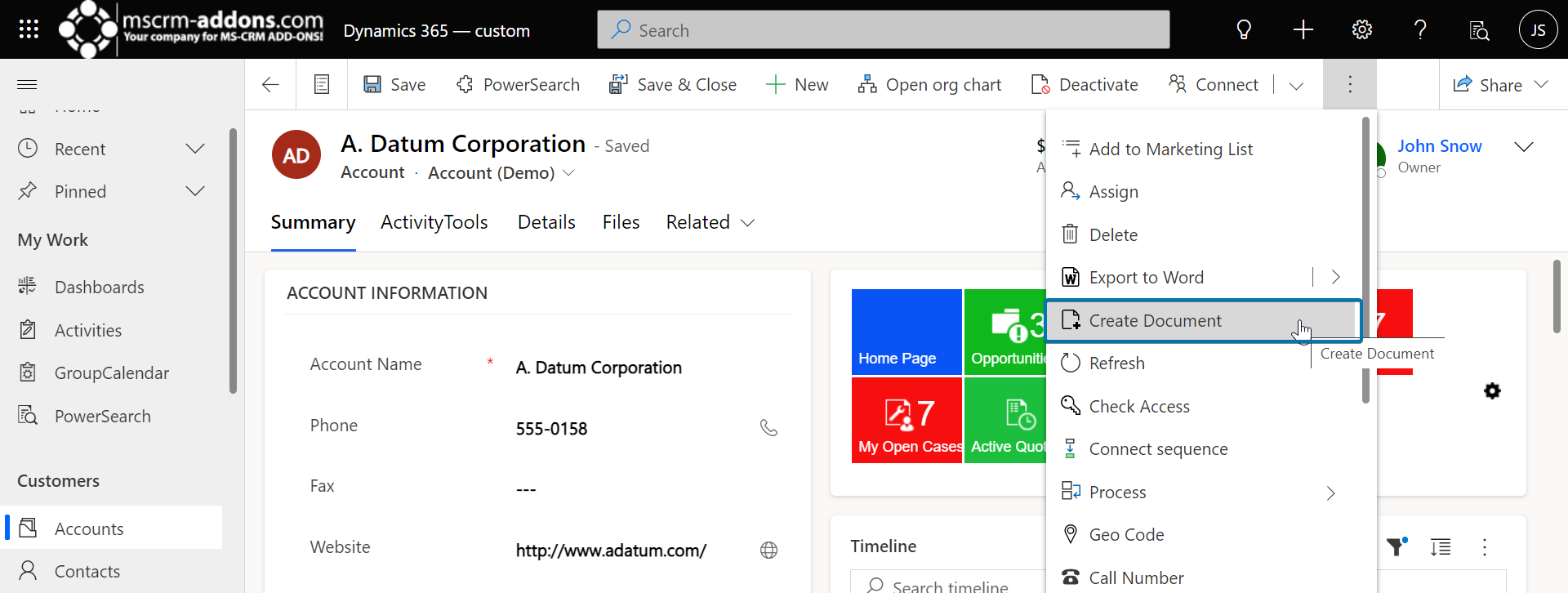Click Save in the command bar
This screenshot has width=1568, height=593.
click(394, 84)
